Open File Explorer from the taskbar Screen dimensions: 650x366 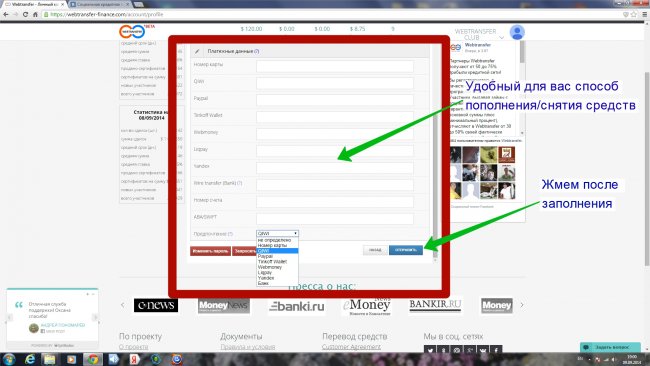[50, 359]
